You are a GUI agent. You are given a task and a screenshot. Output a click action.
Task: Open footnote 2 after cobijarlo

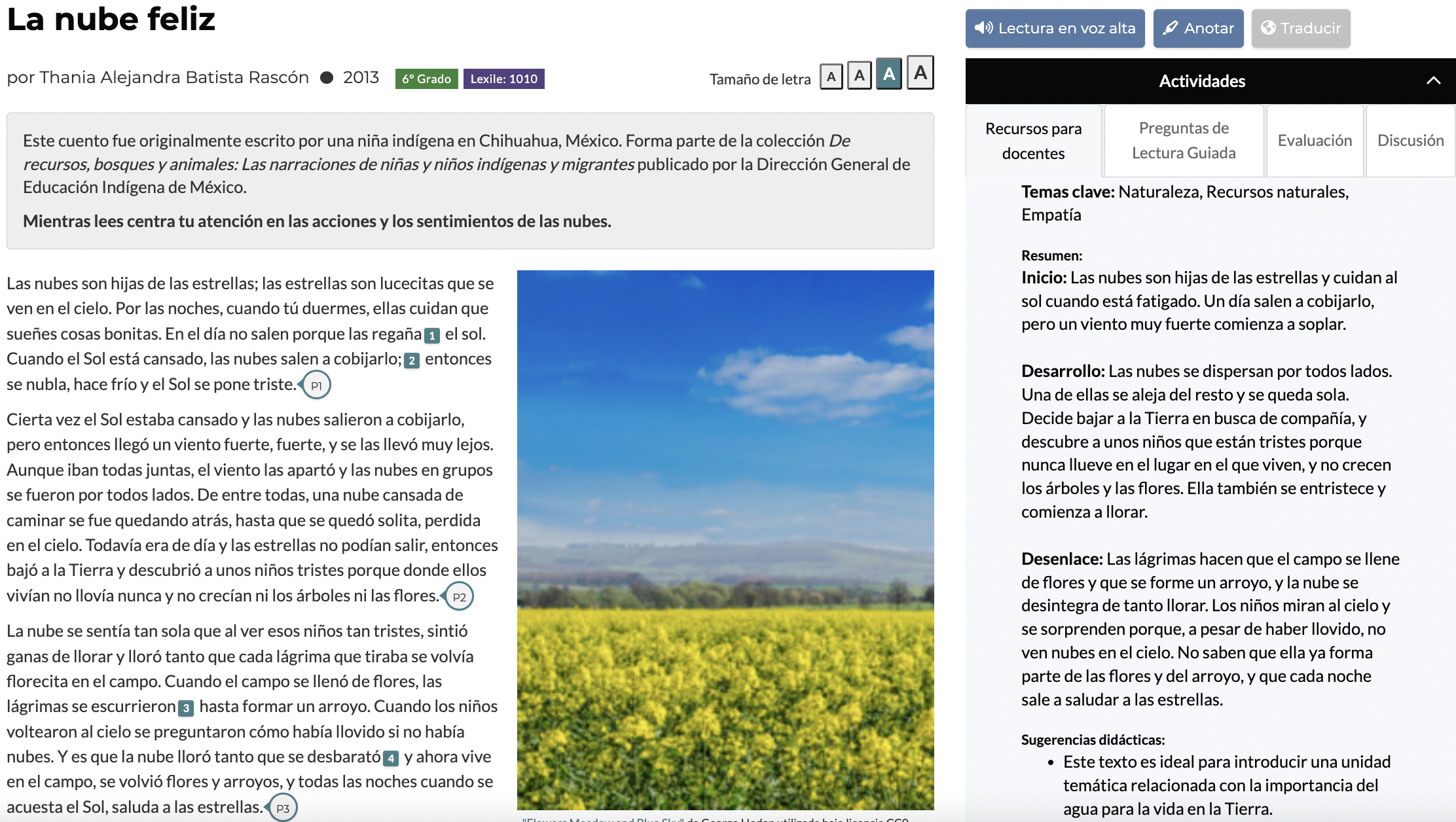pos(412,361)
